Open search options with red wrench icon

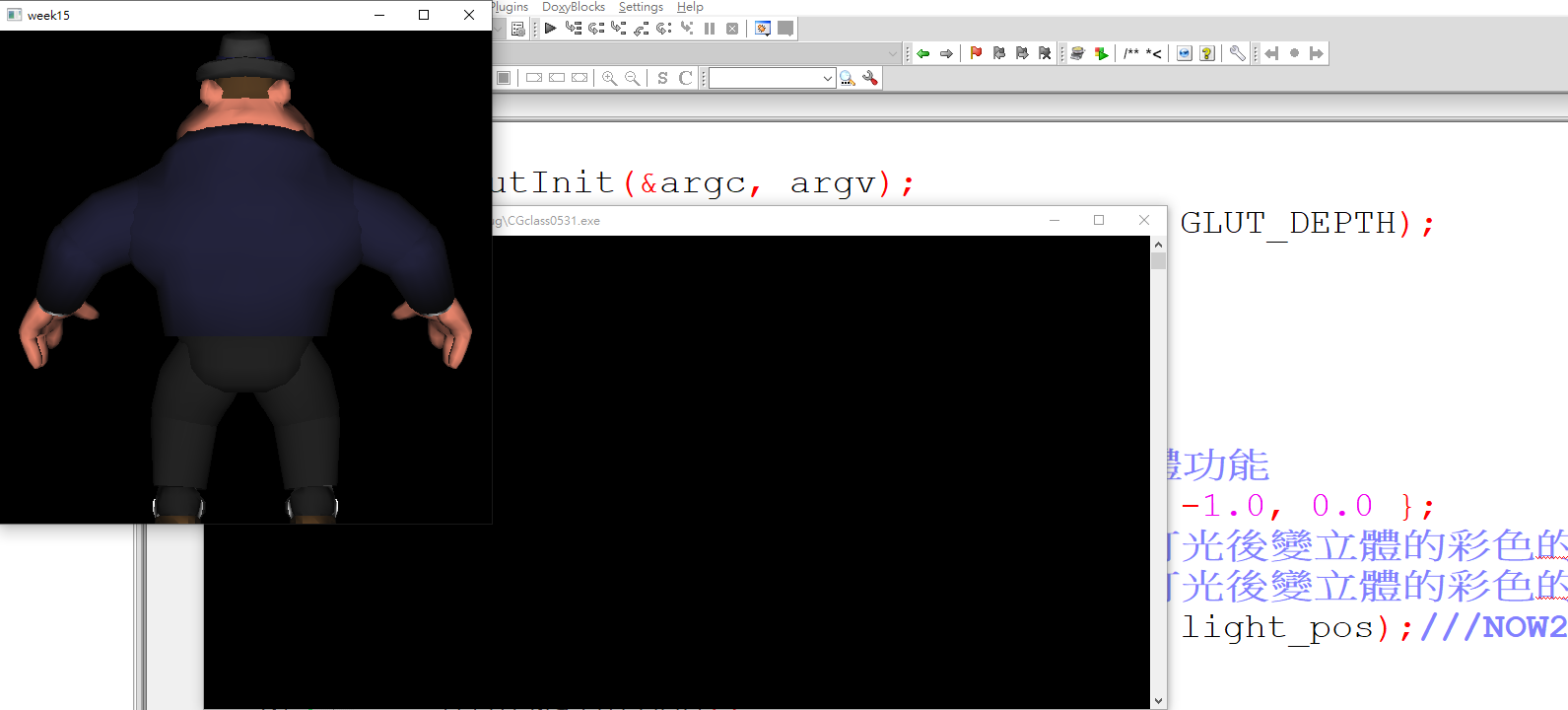(x=870, y=78)
